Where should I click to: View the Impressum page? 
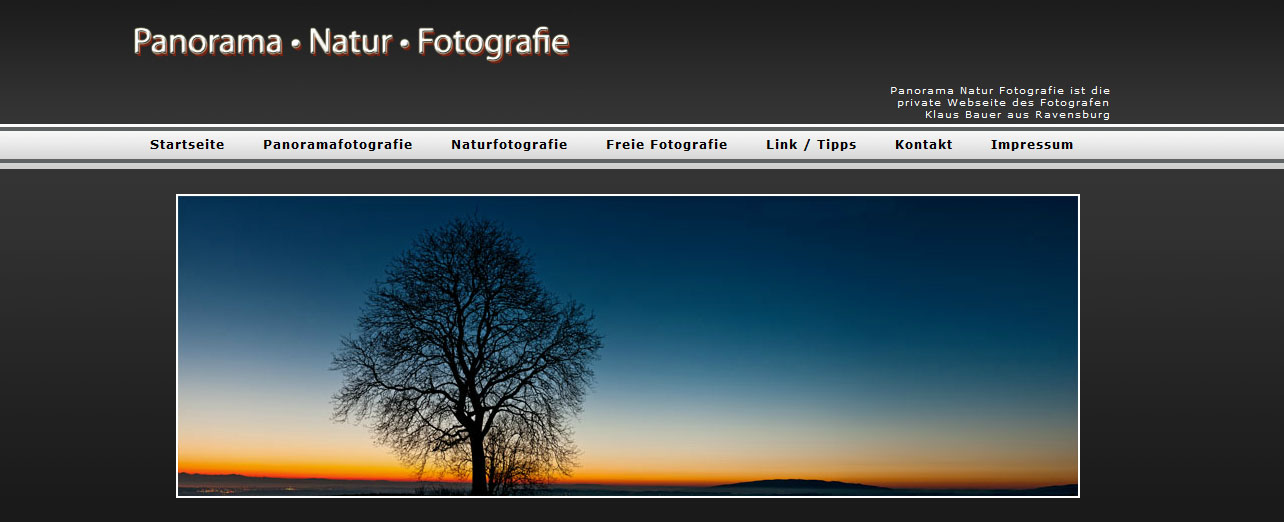(x=1031, y=145)
